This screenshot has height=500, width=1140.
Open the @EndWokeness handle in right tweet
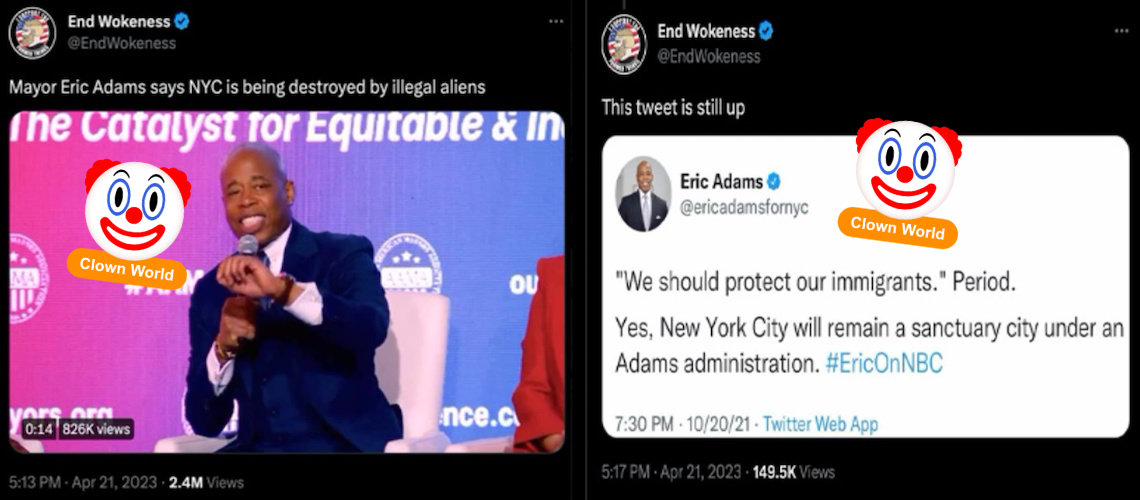[x=709, y=56]
